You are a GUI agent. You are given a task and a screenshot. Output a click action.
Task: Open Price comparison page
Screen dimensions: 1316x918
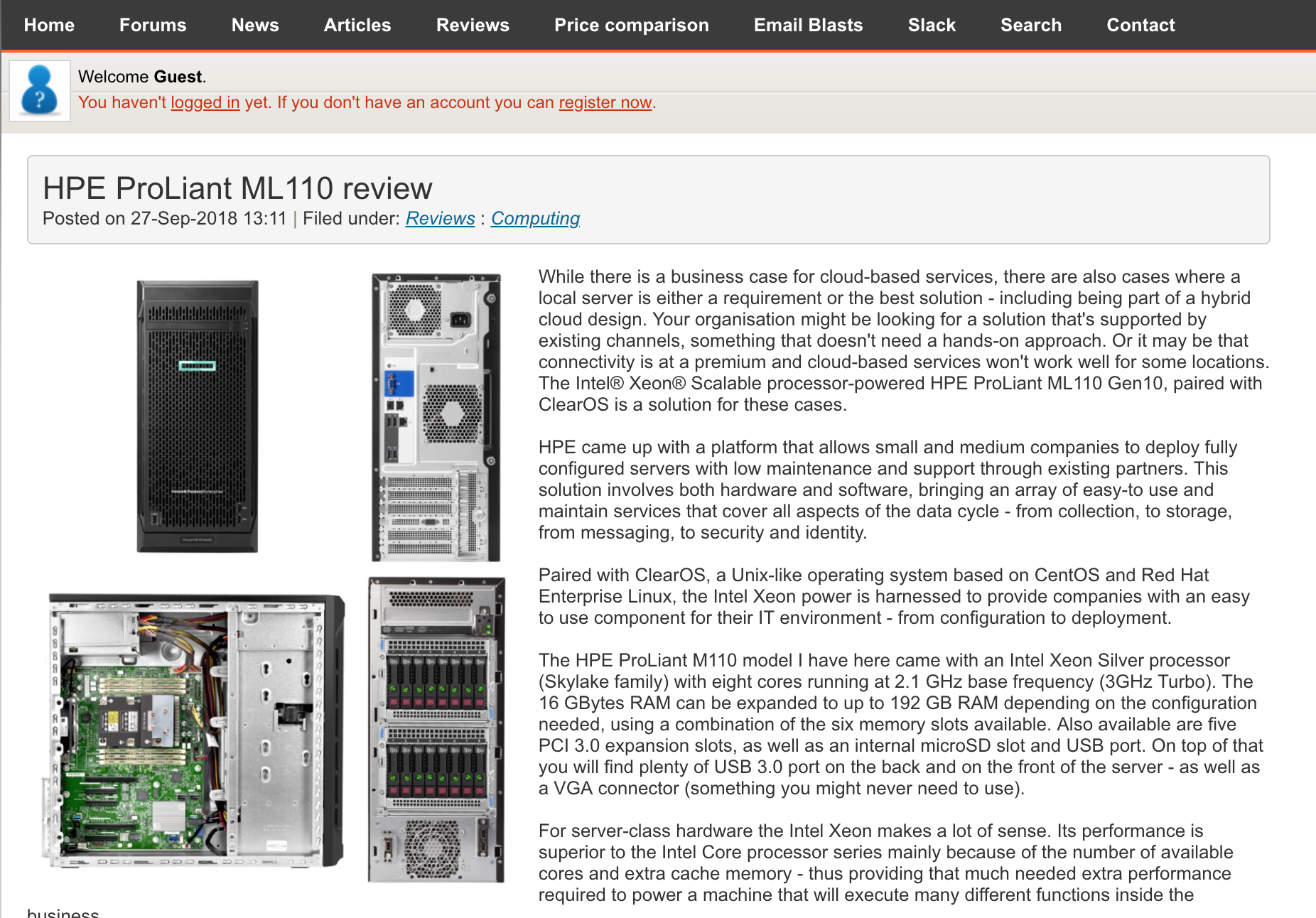[631, 25]
